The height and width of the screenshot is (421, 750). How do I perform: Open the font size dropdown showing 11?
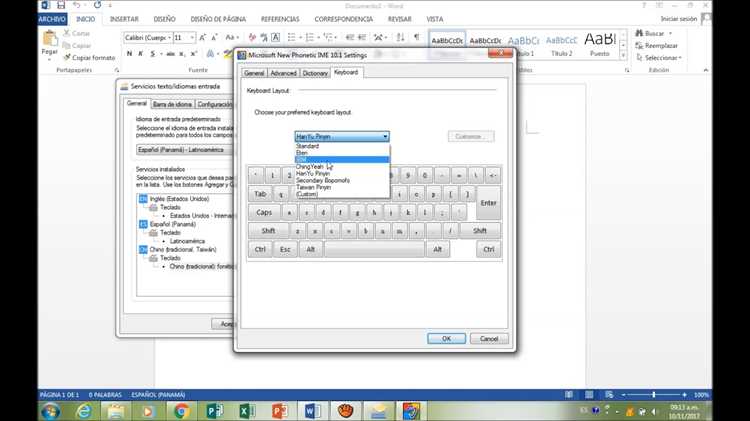pos(184,37)
